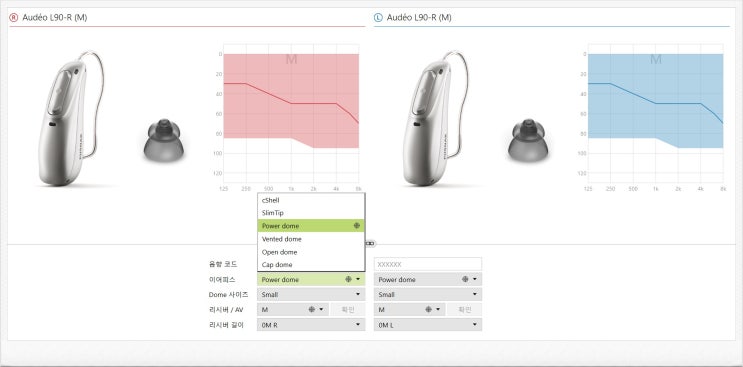
Task: Click the 리시버 / AV label
Action: pyautogui.click(x=226, y=310)
